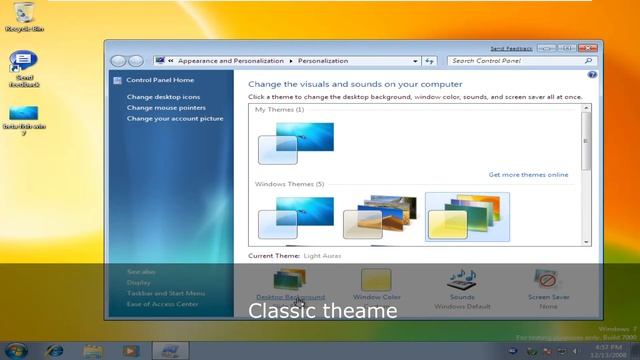
Task: Click the Forward navigation button
Action: coord(136,61)
